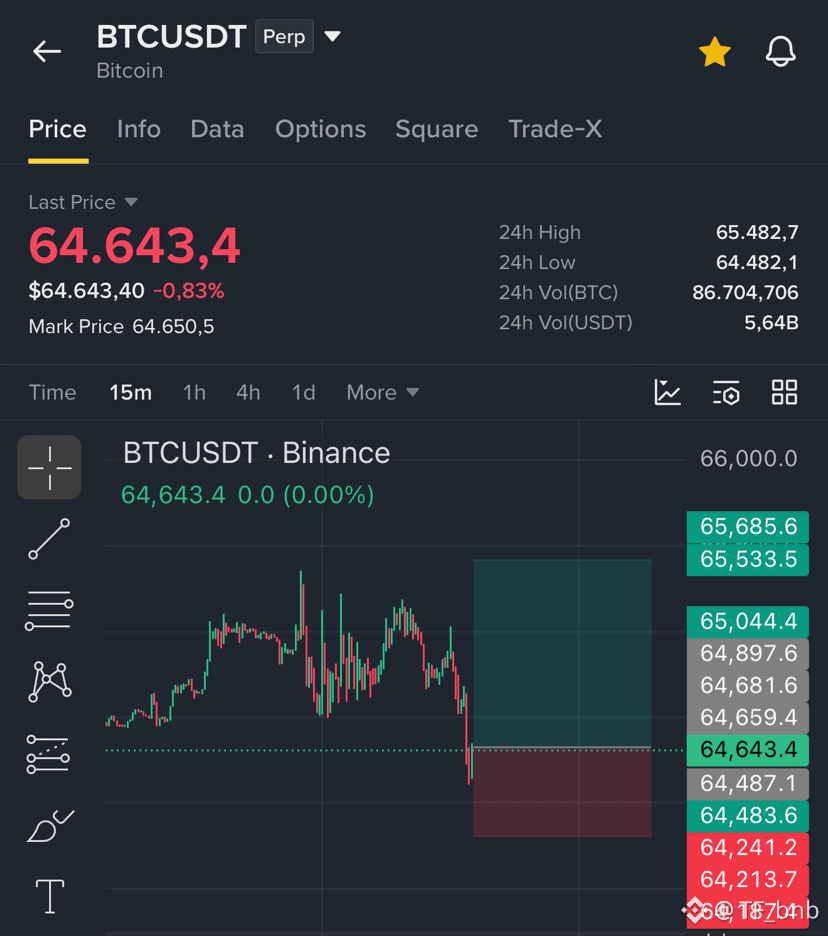Screen dimensions: 828x936
Task: Open the grid layout icon
Action: (x=784, y=393)
